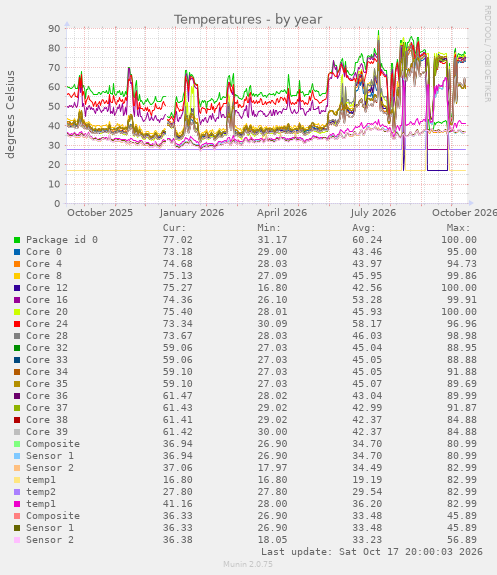497x575 pixels.
Task: Click the 'Core 24' legend label
Action: click(x=47, y=324)
